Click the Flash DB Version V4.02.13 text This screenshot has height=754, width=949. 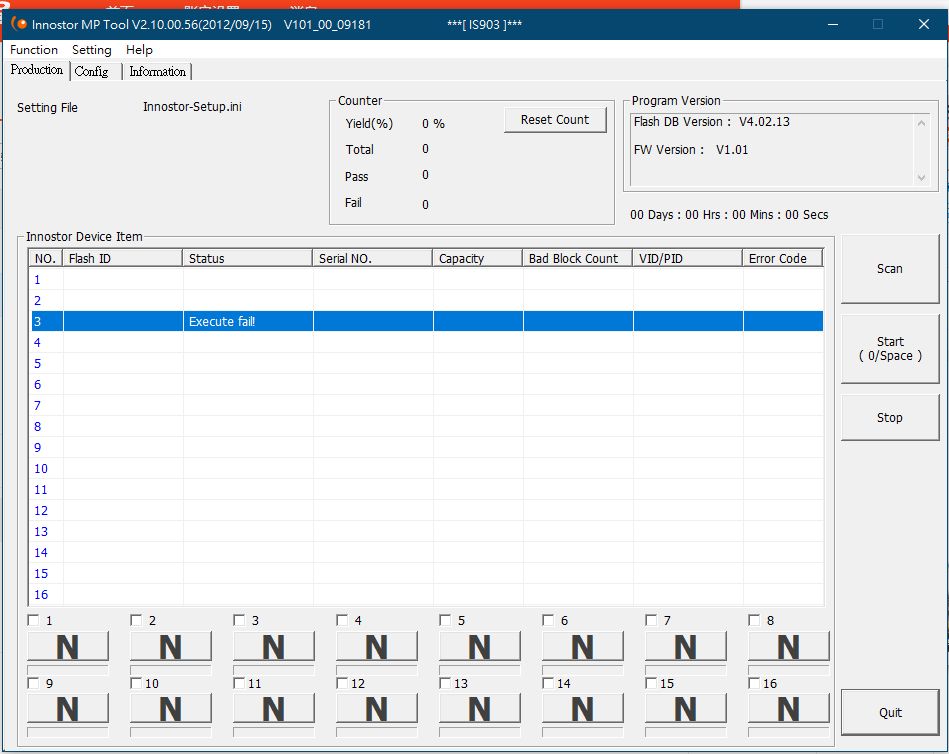coord(712,122)
